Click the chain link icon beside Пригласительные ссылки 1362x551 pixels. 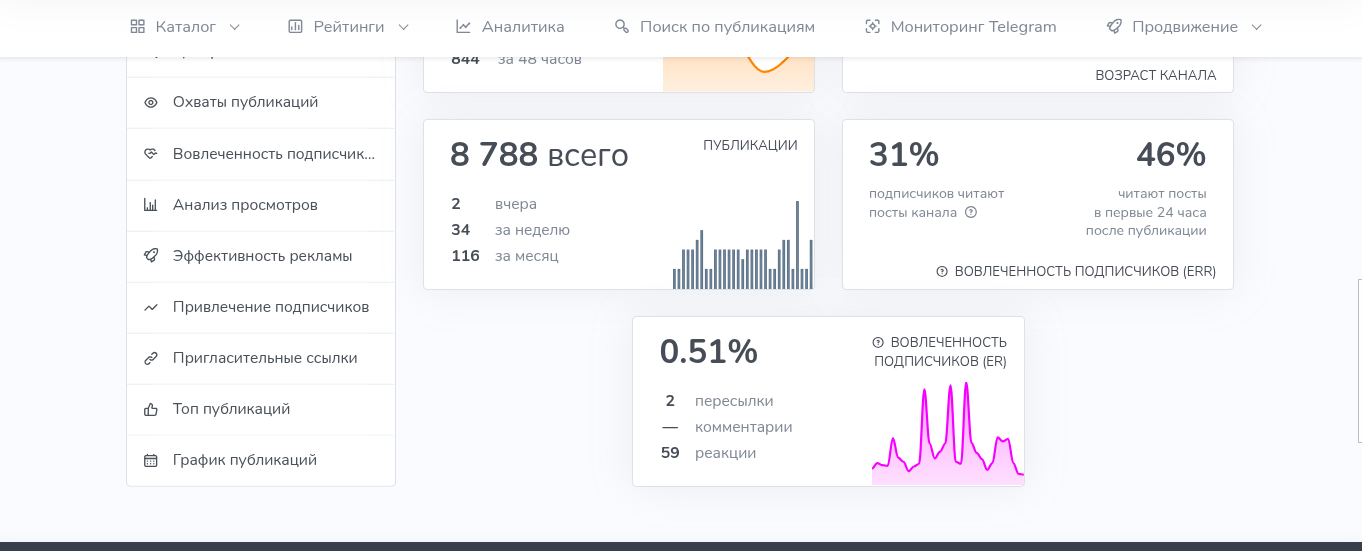coord(151,358)
